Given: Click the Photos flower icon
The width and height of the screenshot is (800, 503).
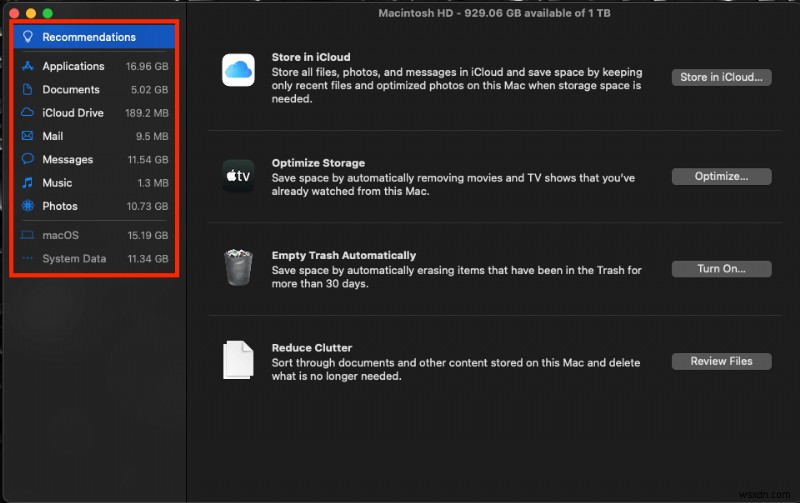Looking at the screenshot, I should [28, 206].
